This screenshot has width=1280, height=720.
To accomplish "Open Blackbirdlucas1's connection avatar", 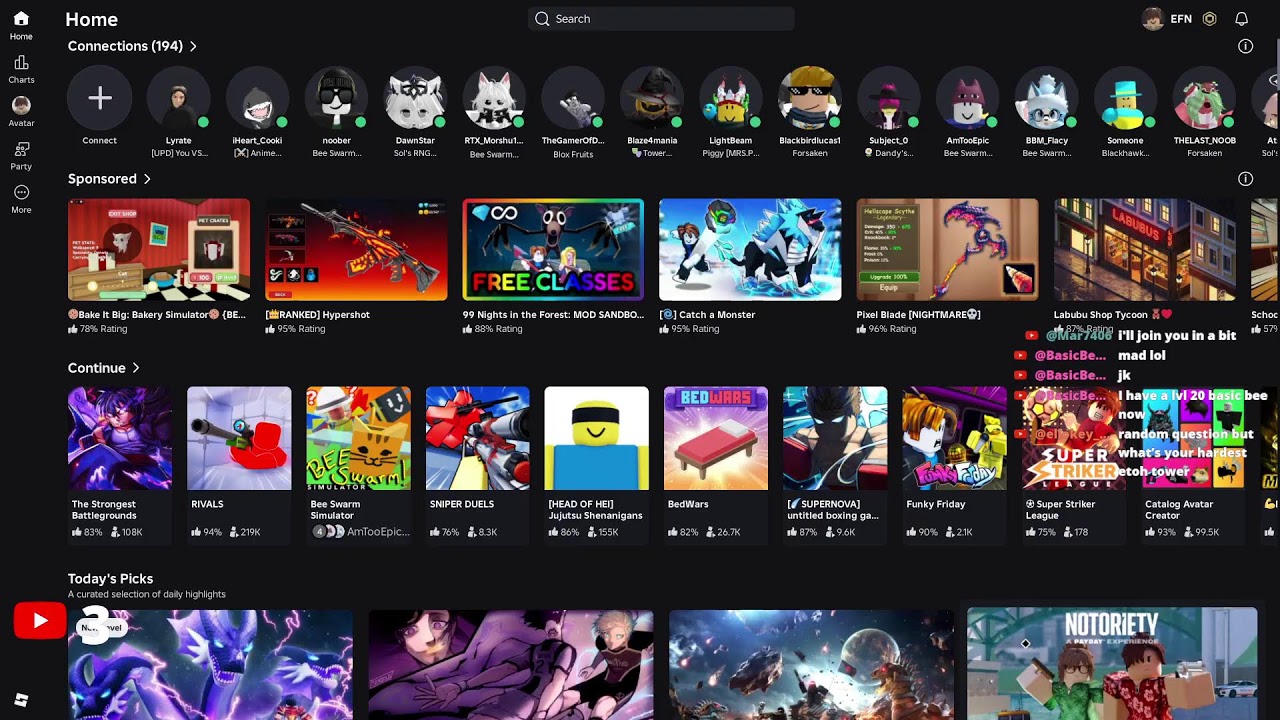I will pos(810,98).
